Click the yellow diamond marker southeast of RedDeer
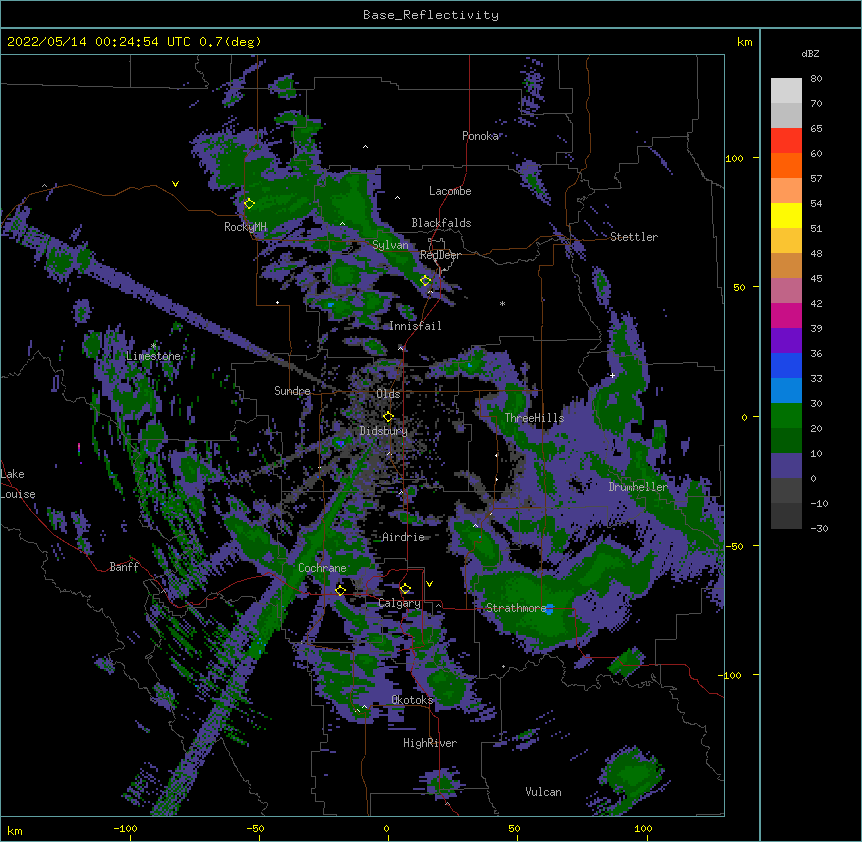The height and width of the screenshot is (842, 862). [x=425, y=281]
